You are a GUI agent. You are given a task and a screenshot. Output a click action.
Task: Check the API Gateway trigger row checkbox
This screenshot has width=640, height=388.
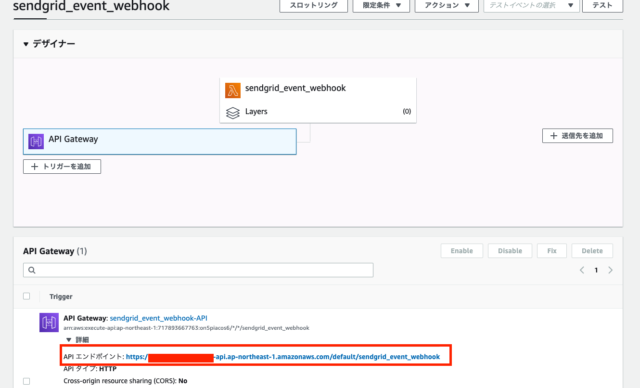(27, 381)
